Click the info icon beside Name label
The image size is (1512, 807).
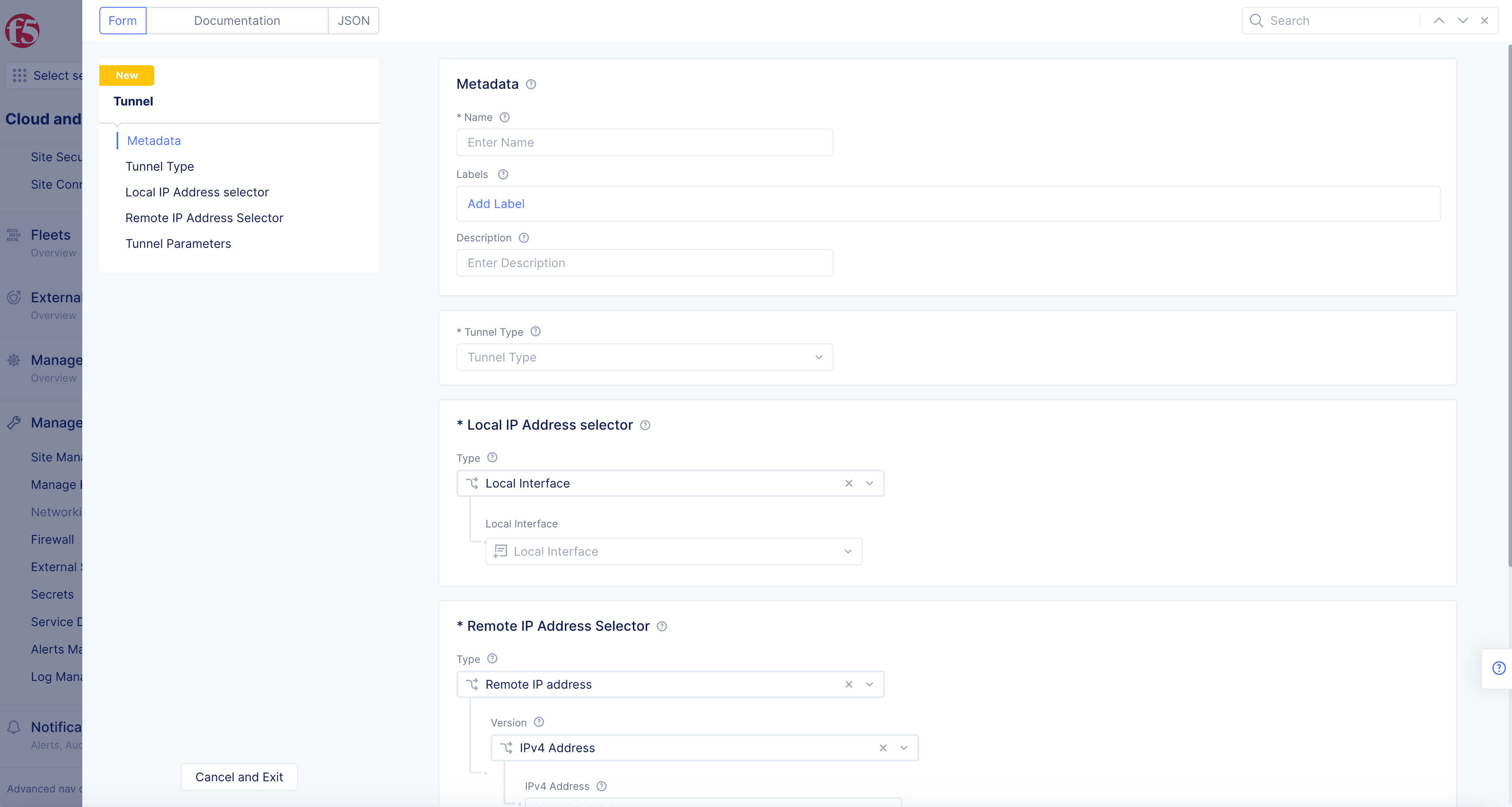point(504,117)
